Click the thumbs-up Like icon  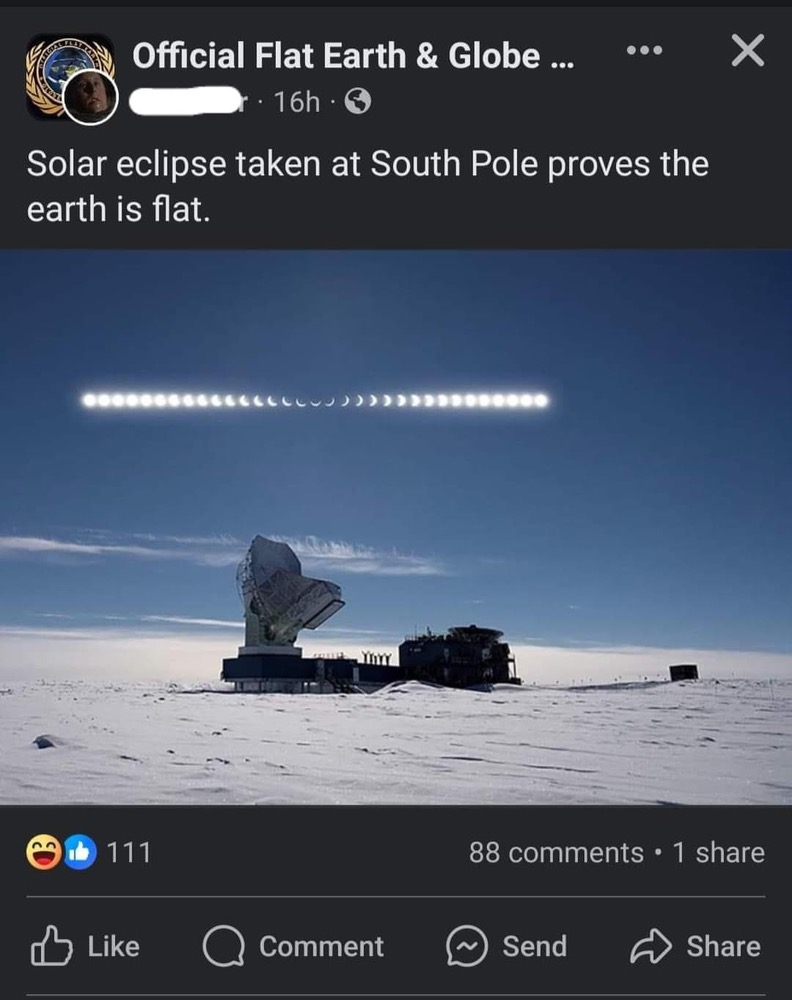click(x=52, y=945)
